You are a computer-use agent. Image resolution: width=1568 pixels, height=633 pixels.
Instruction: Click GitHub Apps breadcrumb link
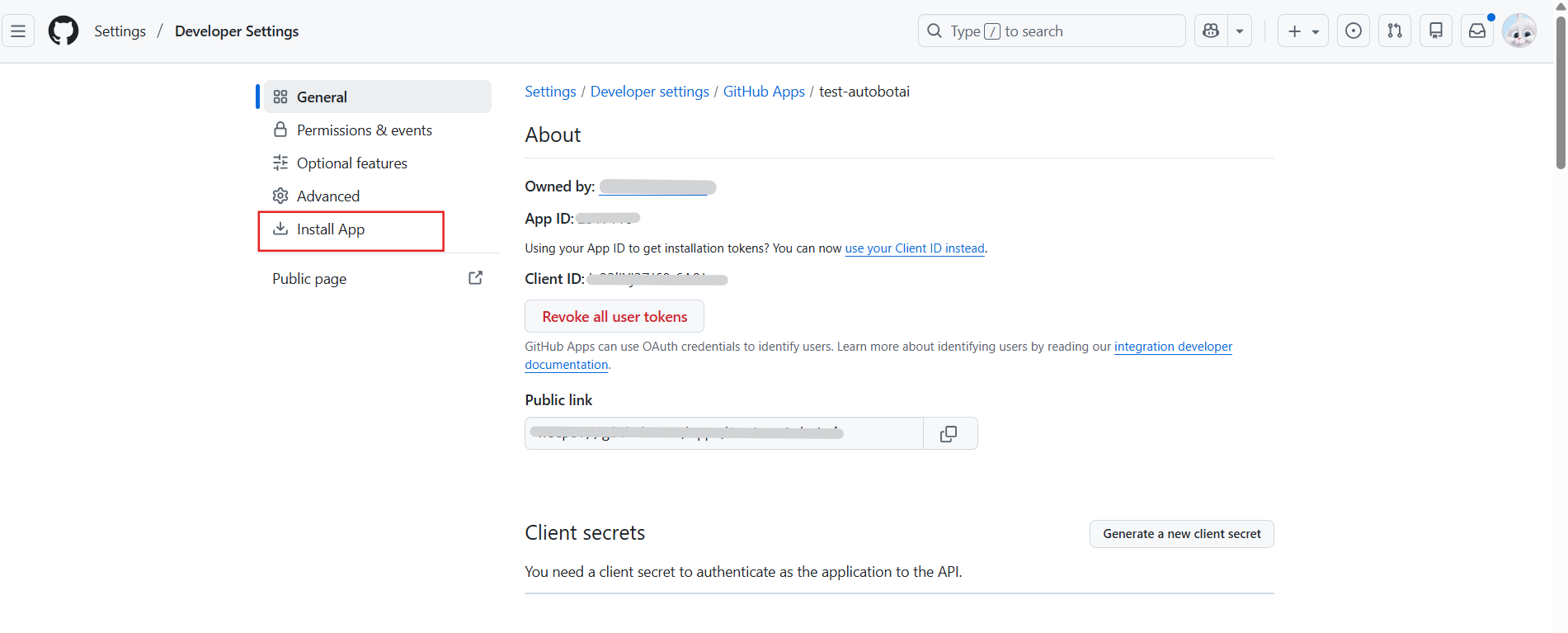coord(764,92)
